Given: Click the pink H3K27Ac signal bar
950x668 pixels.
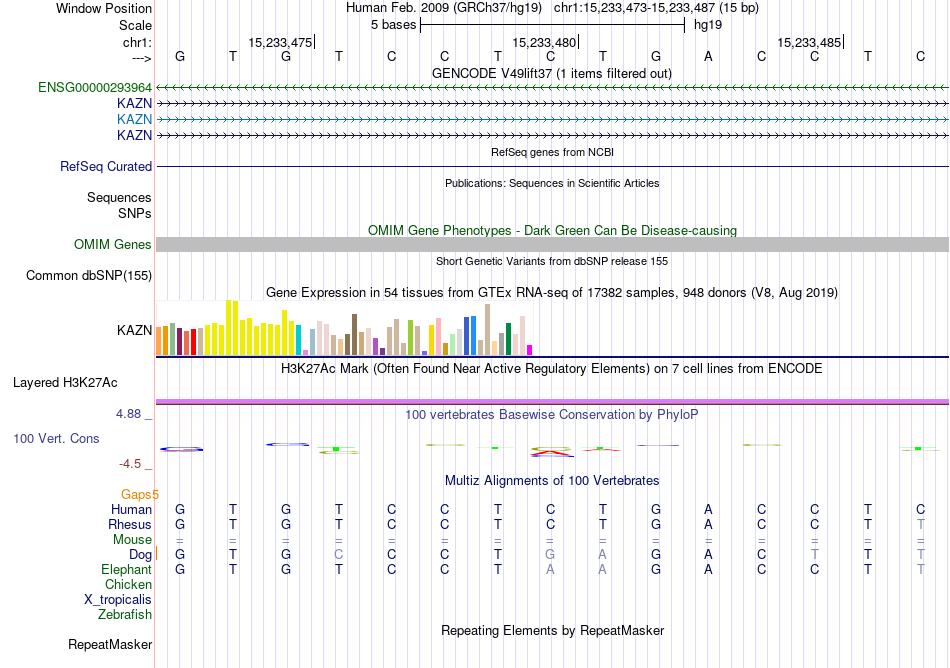Looking at the screenshot, I should (x=552, y=402).
